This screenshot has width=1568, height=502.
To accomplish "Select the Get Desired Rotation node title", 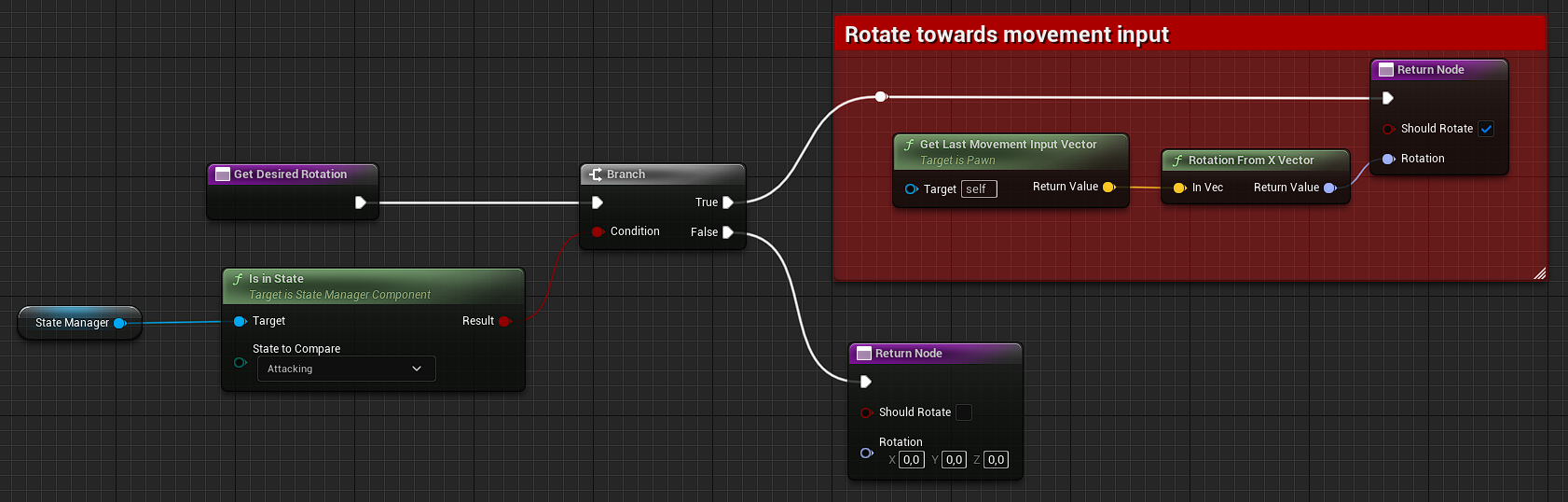I will tap(290, 174).
